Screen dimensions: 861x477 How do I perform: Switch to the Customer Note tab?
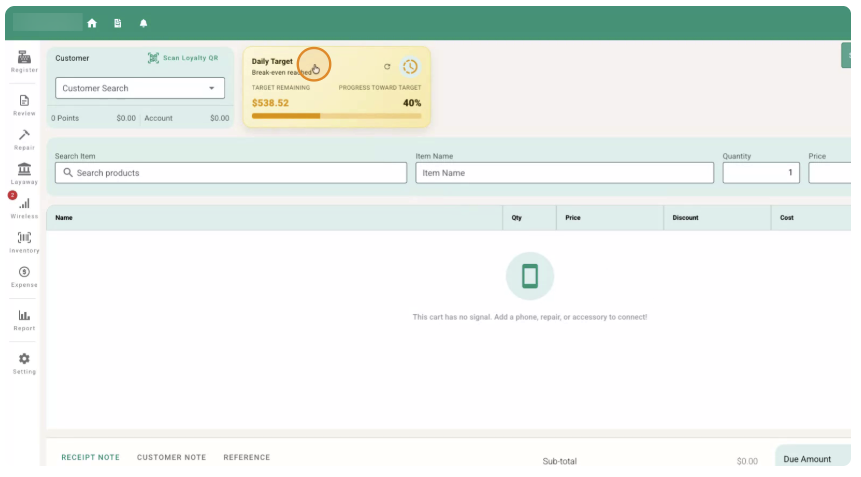pyautogui.click(x=171, y=457)
